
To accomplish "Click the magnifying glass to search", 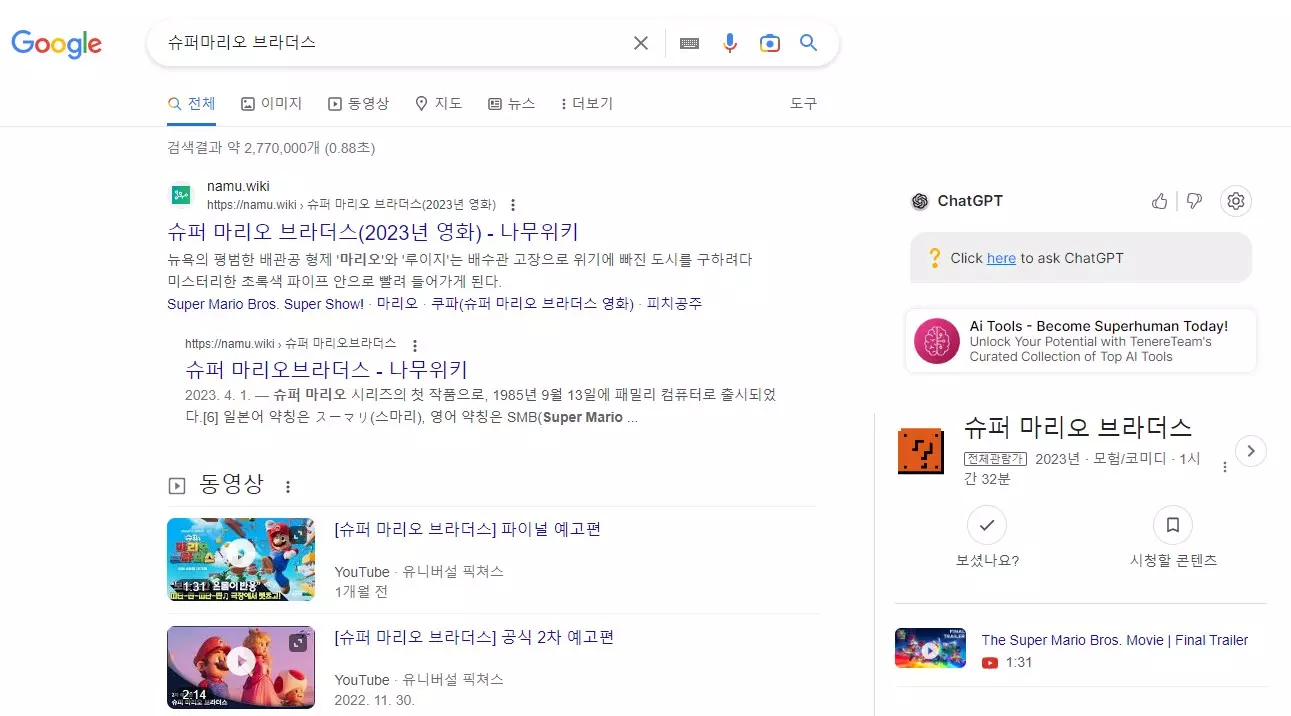I will pos(808,43).
